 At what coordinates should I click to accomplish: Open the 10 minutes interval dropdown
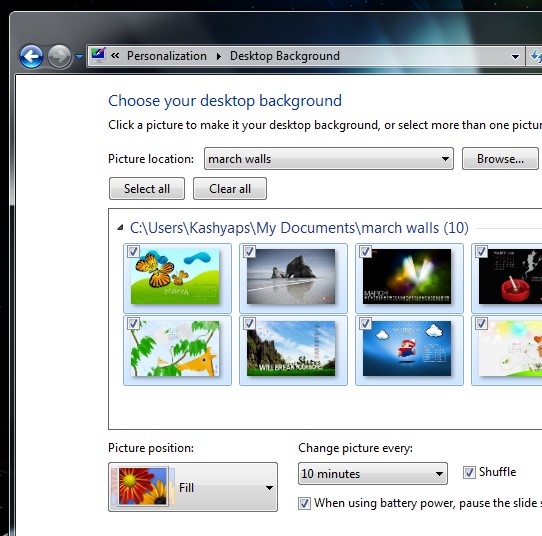(x=373, y=473)
